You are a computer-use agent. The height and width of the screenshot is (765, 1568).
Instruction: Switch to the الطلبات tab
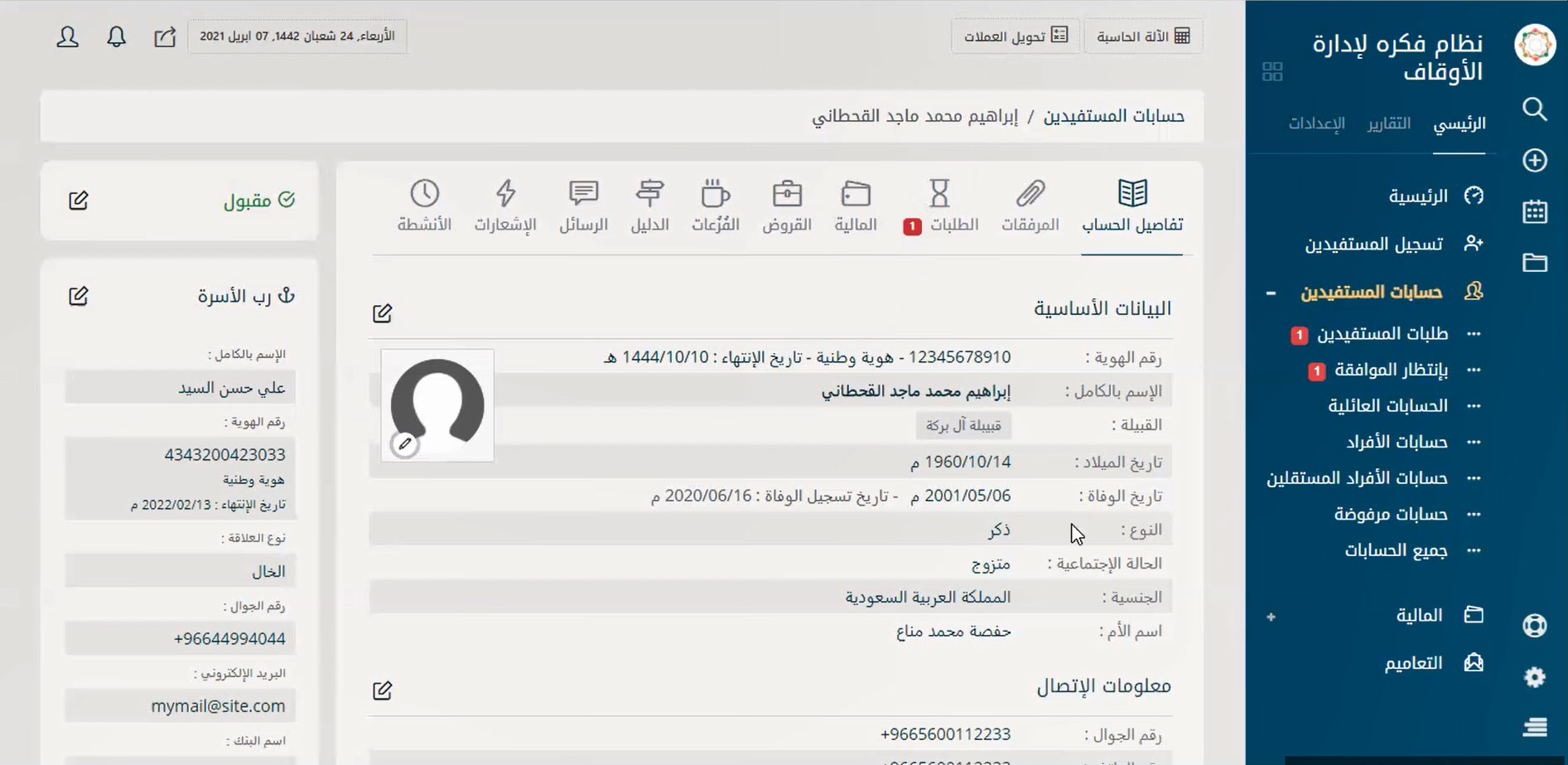click(941, 206)
